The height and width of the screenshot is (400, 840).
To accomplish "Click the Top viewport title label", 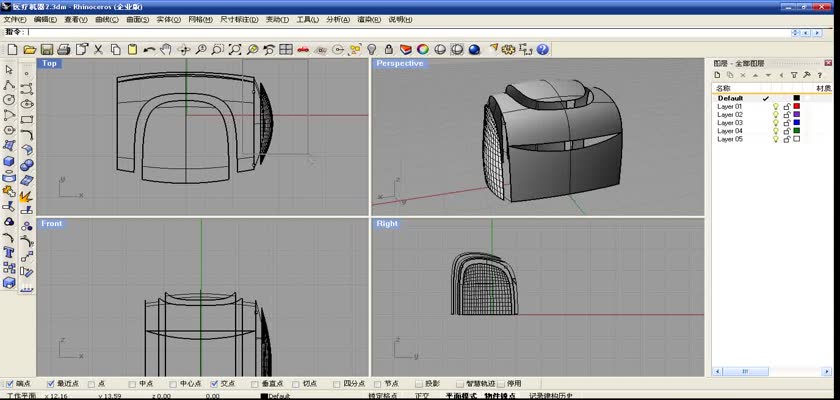I will pos(50,64).
